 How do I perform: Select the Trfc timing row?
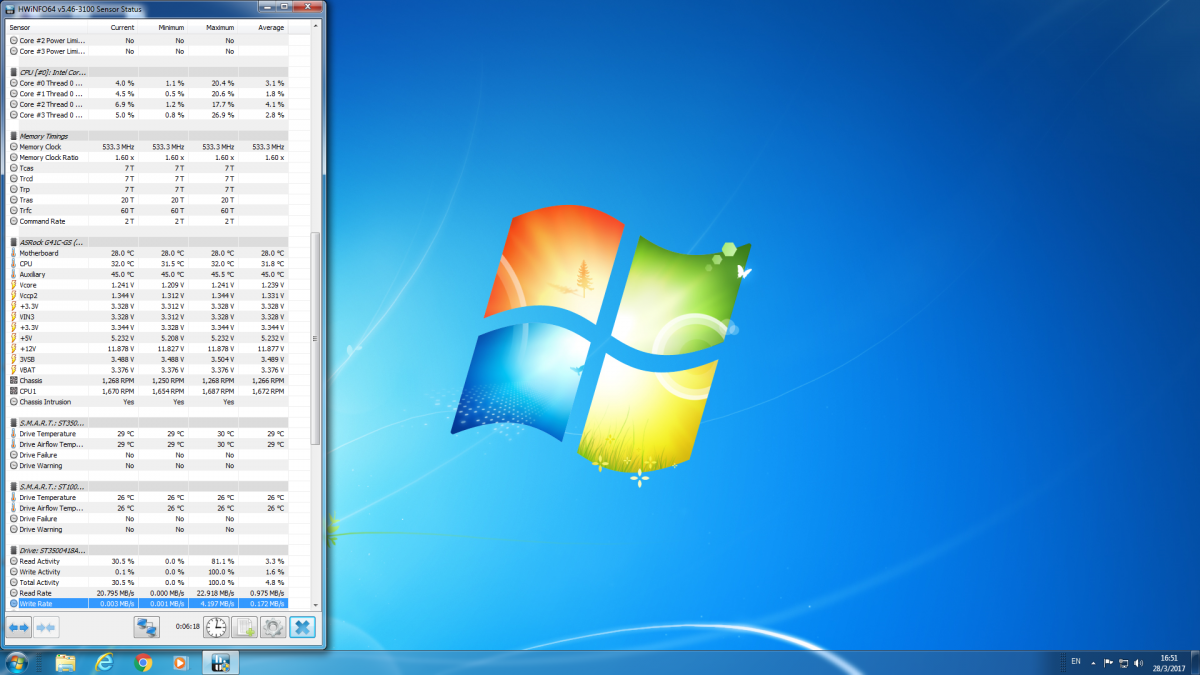pos(147,211)
